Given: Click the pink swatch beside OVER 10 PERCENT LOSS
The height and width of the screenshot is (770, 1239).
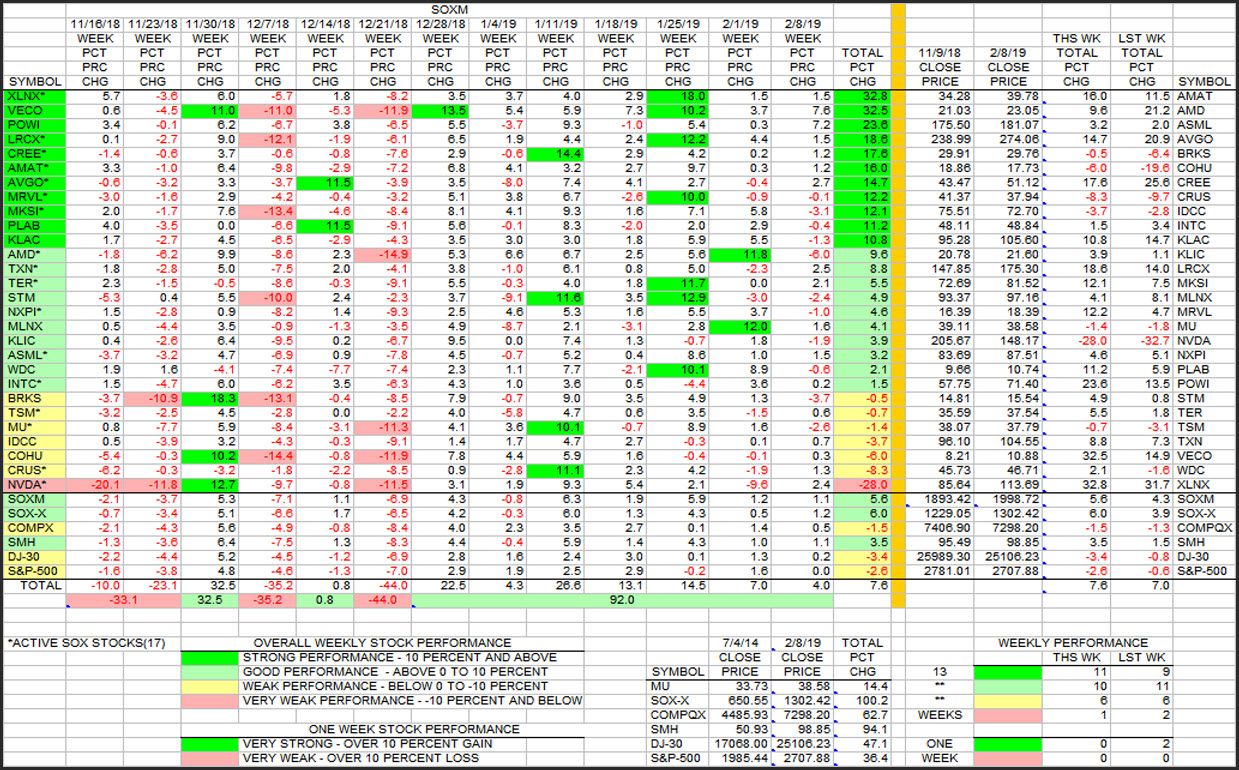Looking at the screenshot, I should (x=210, y=758).
